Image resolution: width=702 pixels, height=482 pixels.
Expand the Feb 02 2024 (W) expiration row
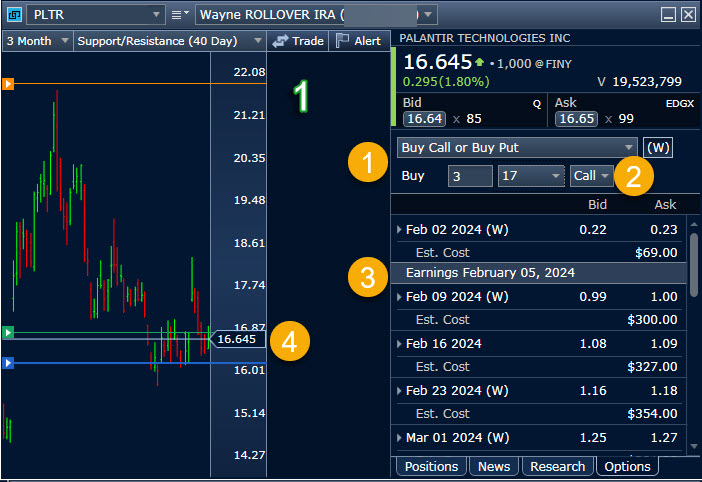click(x=400, y=230)
